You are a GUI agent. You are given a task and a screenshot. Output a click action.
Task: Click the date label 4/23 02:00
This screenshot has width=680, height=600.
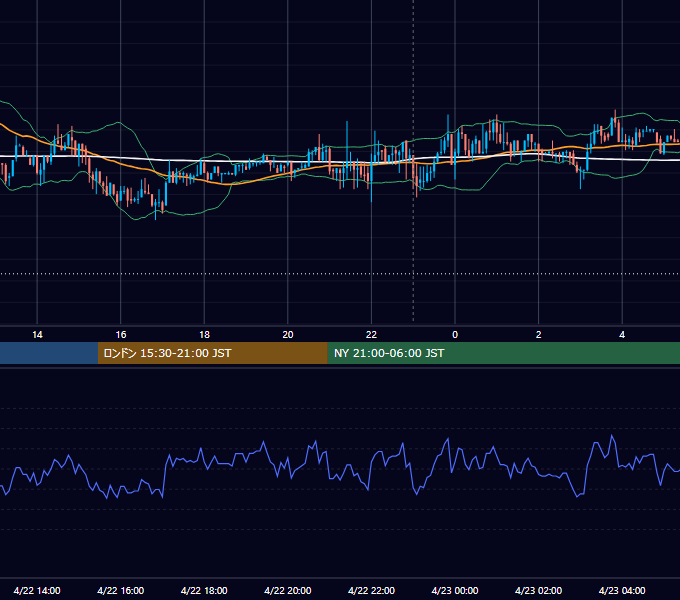pyautogui.click(x=539, y=590)
